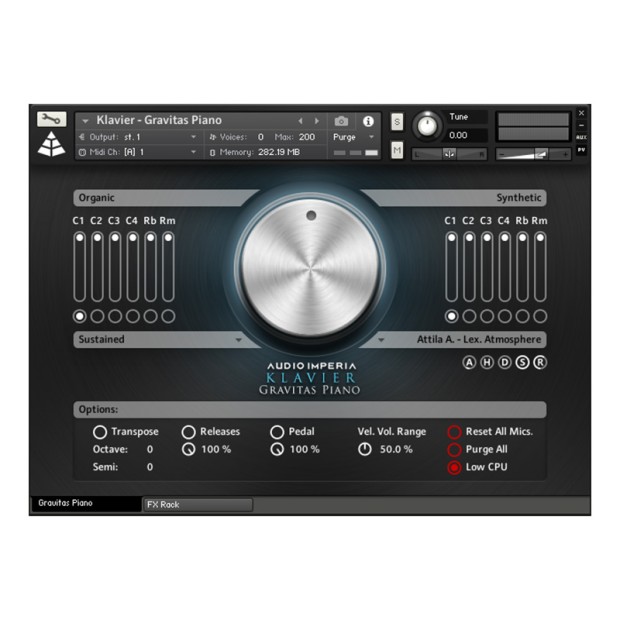Switch to the Gravitas Piano tab
This screenshot has height=620, width=620.
coord(86,503)
